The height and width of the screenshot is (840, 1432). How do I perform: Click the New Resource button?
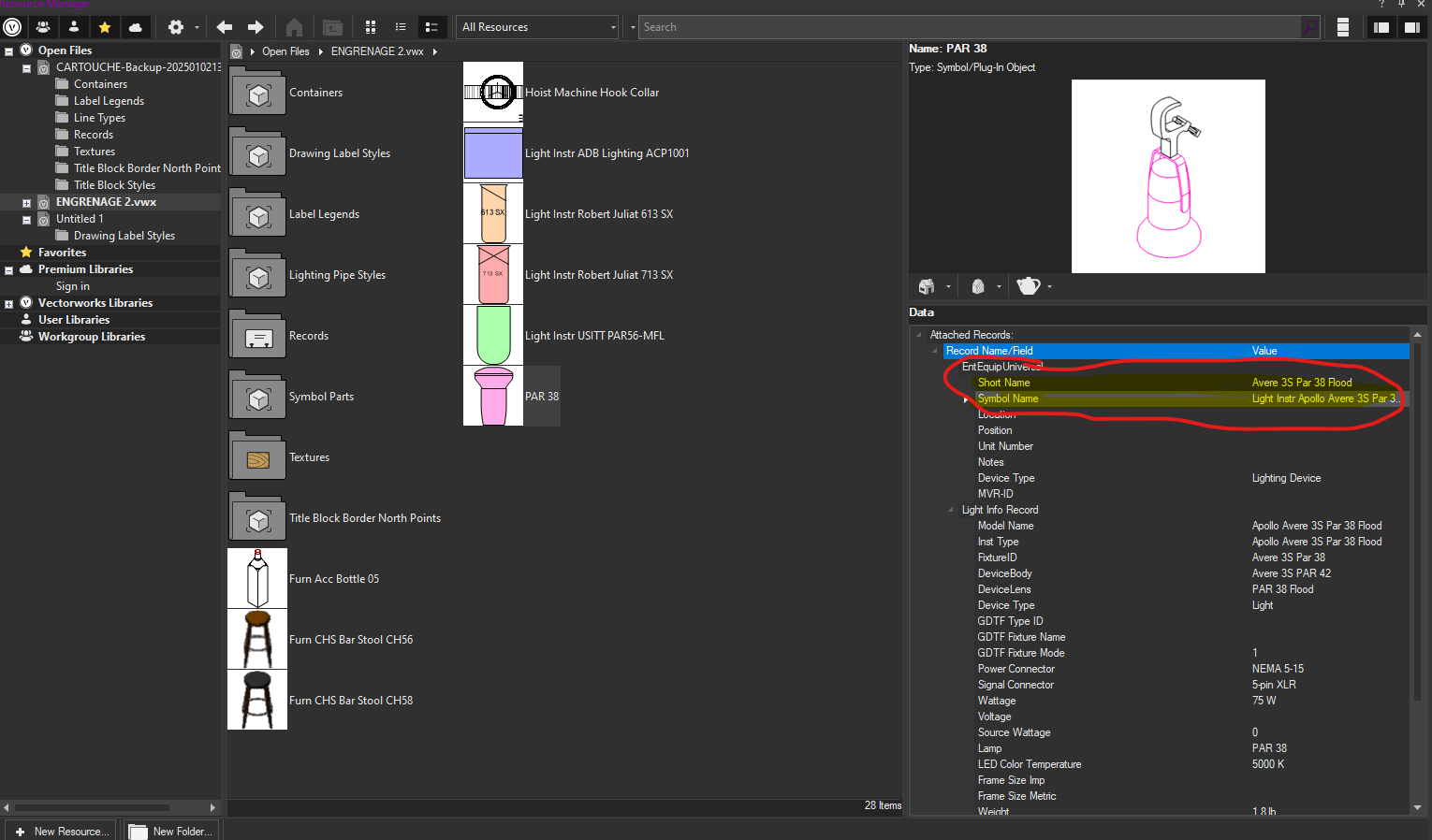click(62, 831)
